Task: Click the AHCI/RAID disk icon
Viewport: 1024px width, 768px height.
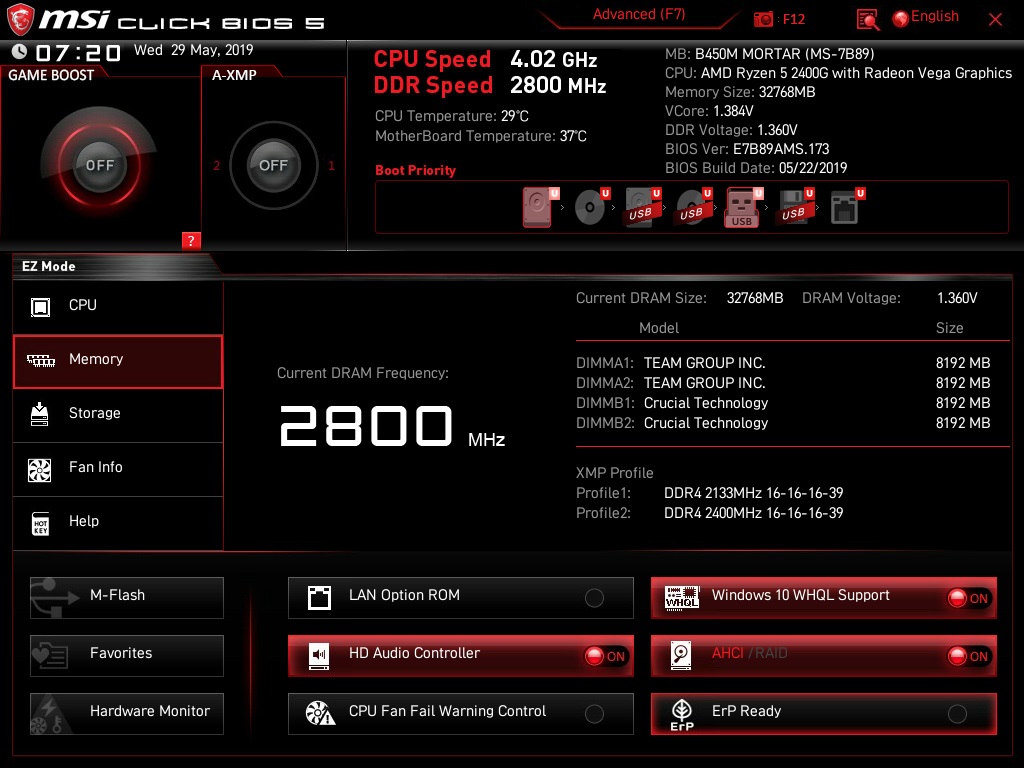Action: 680,655
